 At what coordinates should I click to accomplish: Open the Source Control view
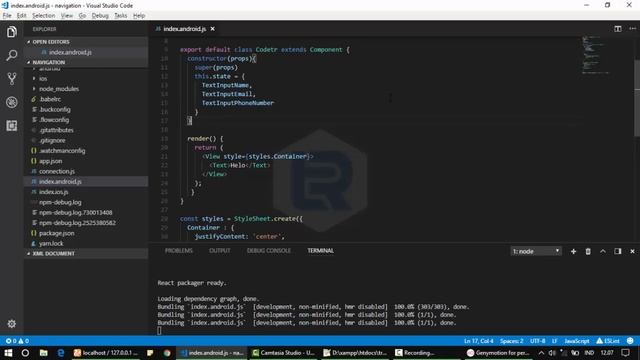11,78
